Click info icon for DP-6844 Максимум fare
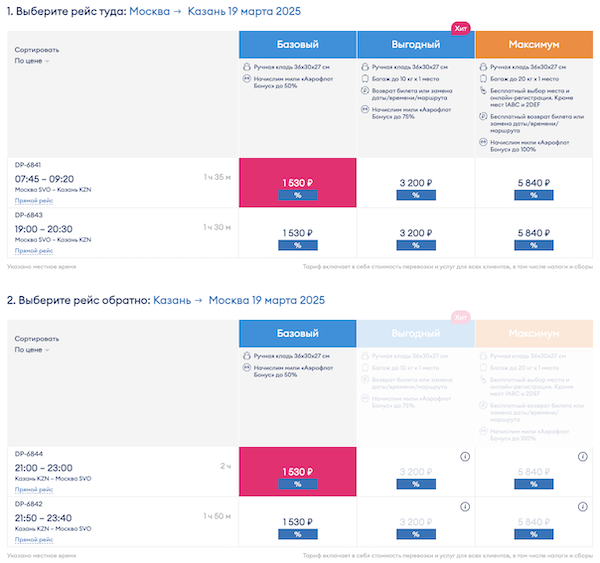This screenshot has width=600, height=563. (583, 456)
